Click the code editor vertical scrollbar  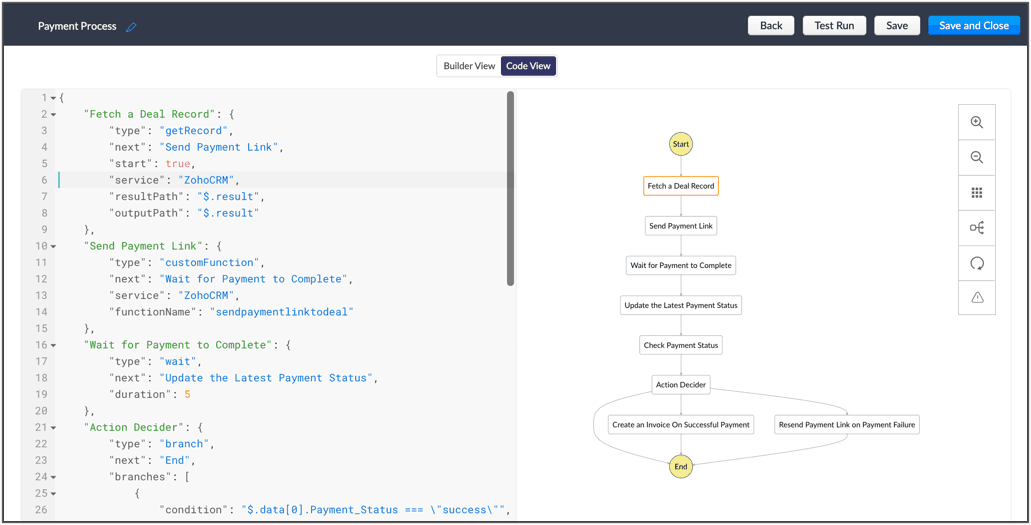click(510, 189)
